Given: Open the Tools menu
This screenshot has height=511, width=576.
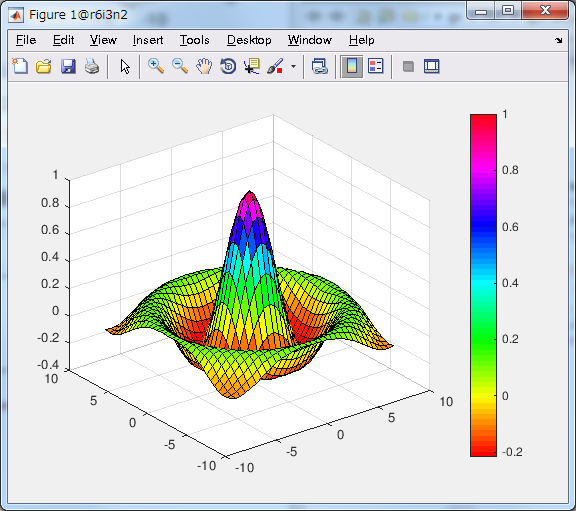Looking at the screenshot, I should click(195, 40).
